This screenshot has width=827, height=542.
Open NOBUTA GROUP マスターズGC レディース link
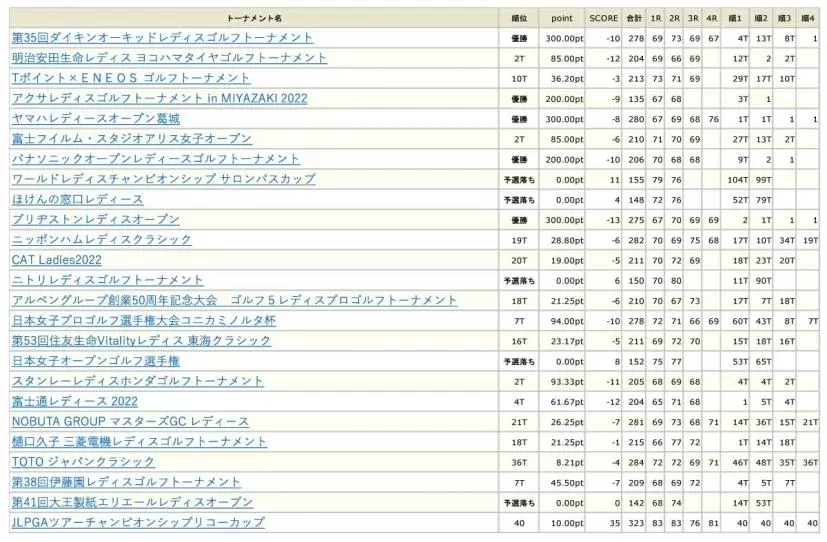130,422
